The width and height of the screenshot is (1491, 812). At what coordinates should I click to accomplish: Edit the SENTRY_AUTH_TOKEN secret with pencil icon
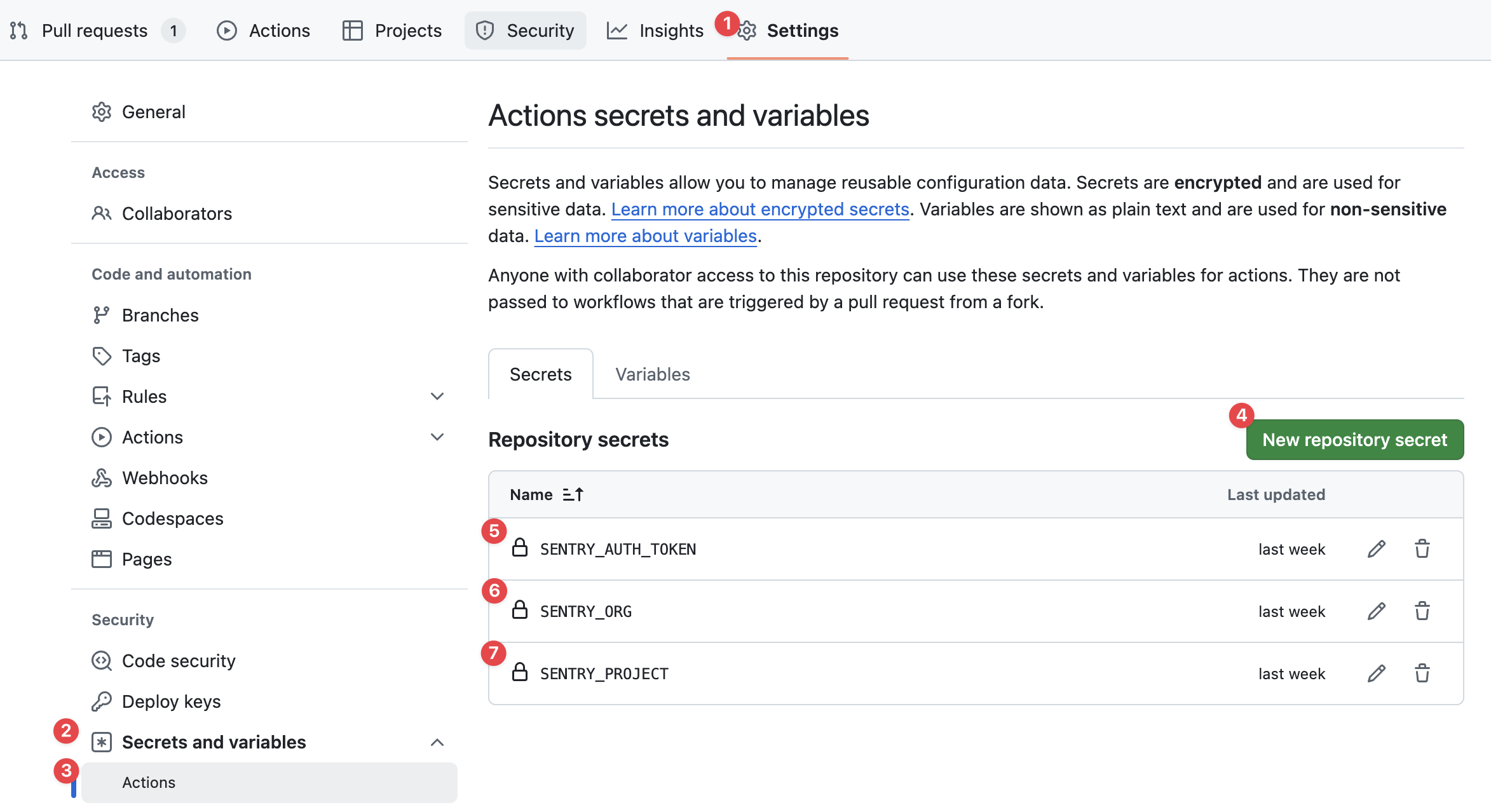(1375, 548)
